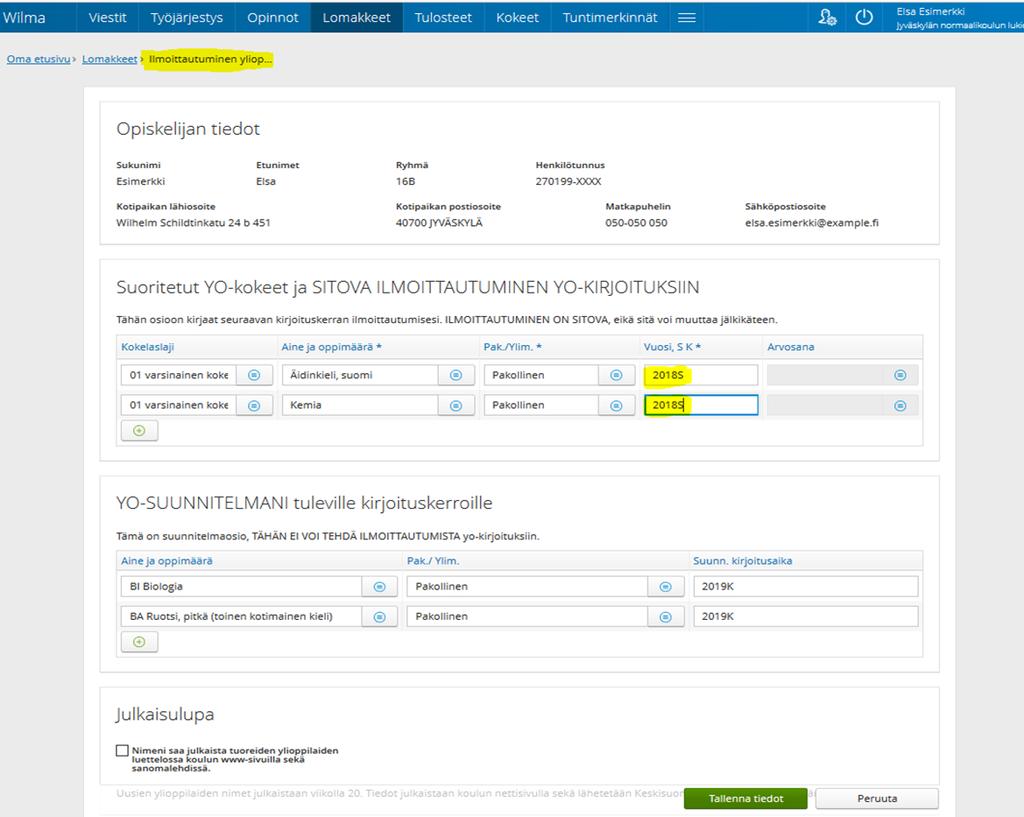Click the 2019K field for Biologia
This screenshot has height=817, width=1024.
806,586
